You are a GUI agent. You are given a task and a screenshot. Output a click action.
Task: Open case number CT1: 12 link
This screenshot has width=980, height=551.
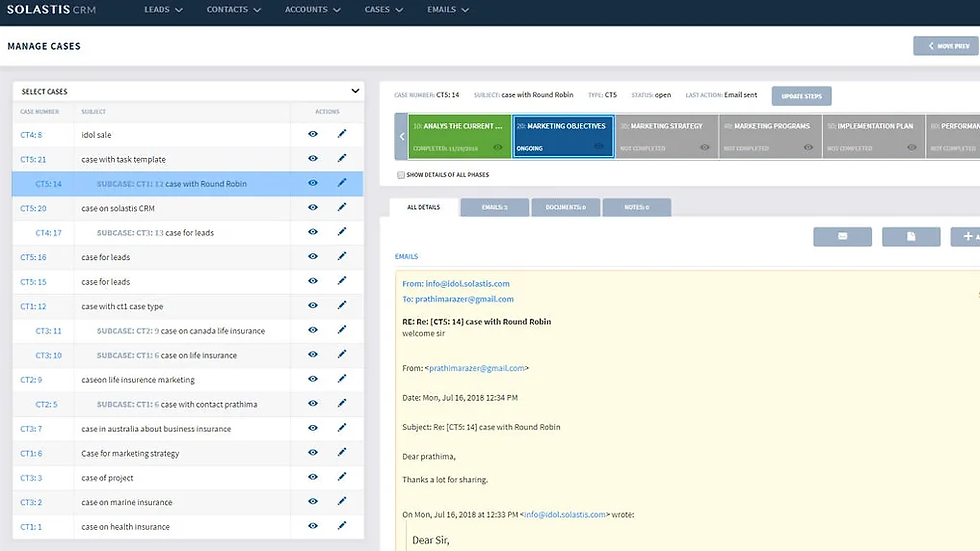[33, 306]
